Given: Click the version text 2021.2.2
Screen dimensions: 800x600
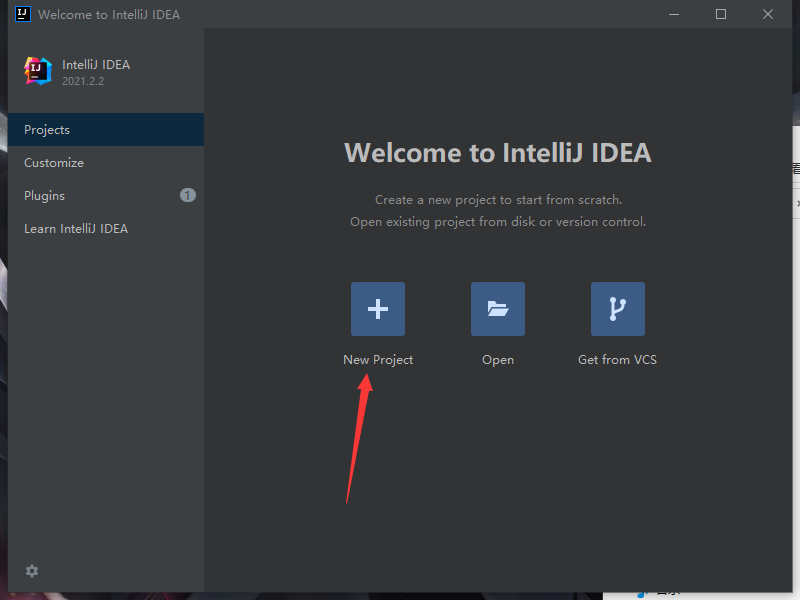Looking at the screenshot, I should 83,81.
